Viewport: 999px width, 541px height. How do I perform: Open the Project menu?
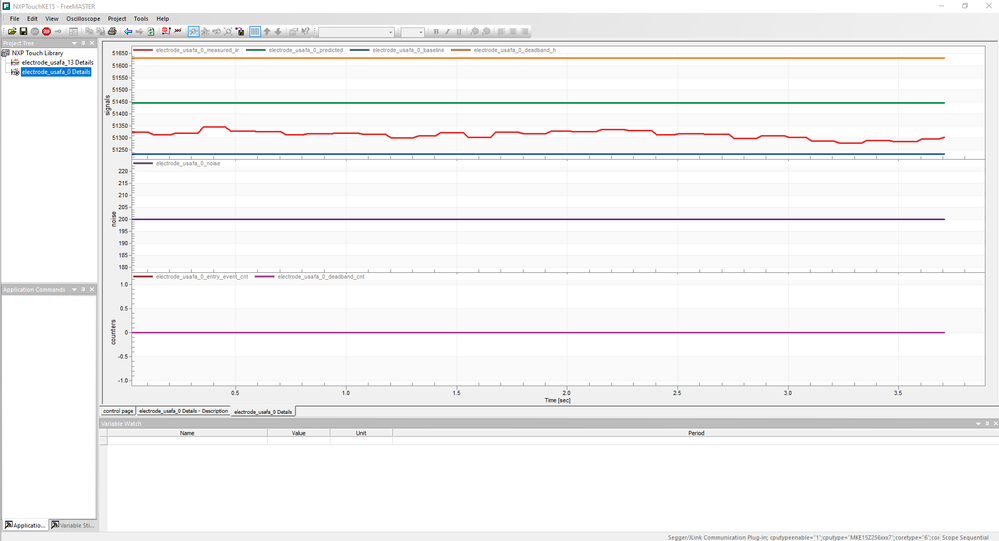point(117,18)
